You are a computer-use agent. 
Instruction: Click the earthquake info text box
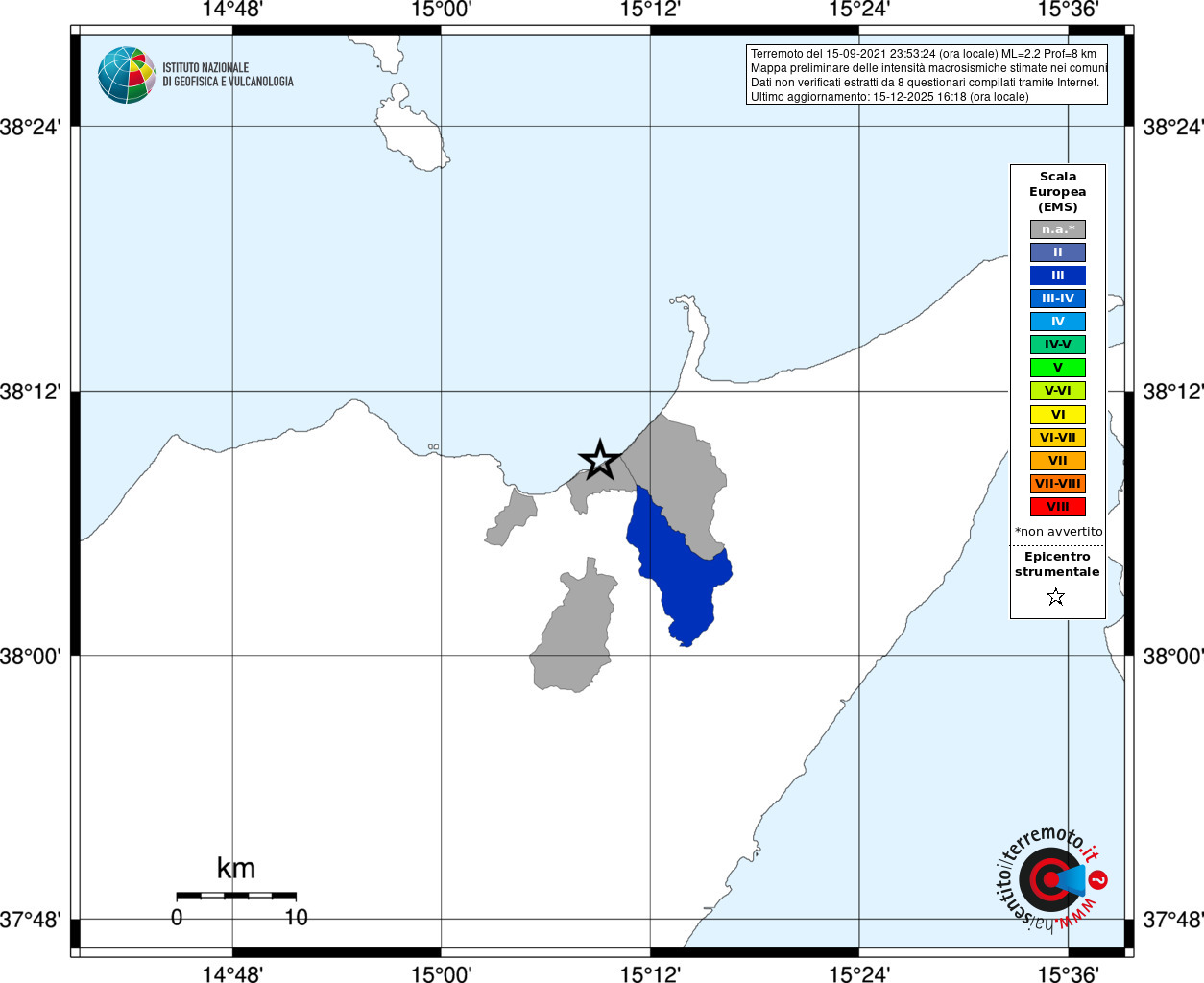(x=927, y=74)
